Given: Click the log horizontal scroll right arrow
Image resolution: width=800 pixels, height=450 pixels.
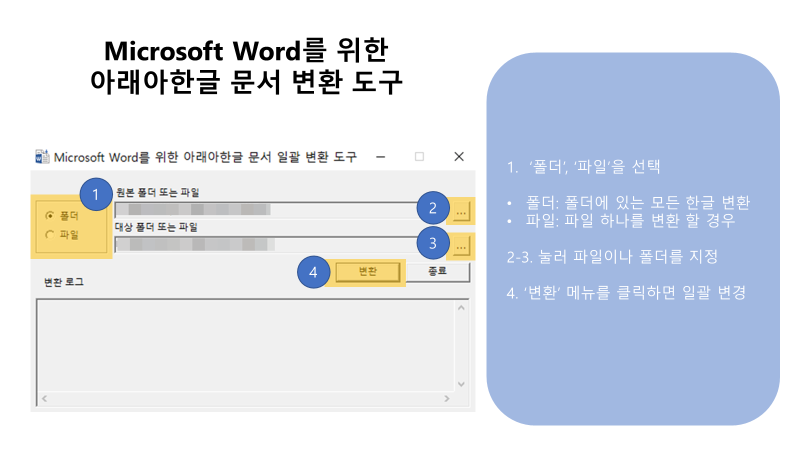Looking at the screenshot, I should pos(447,398).
